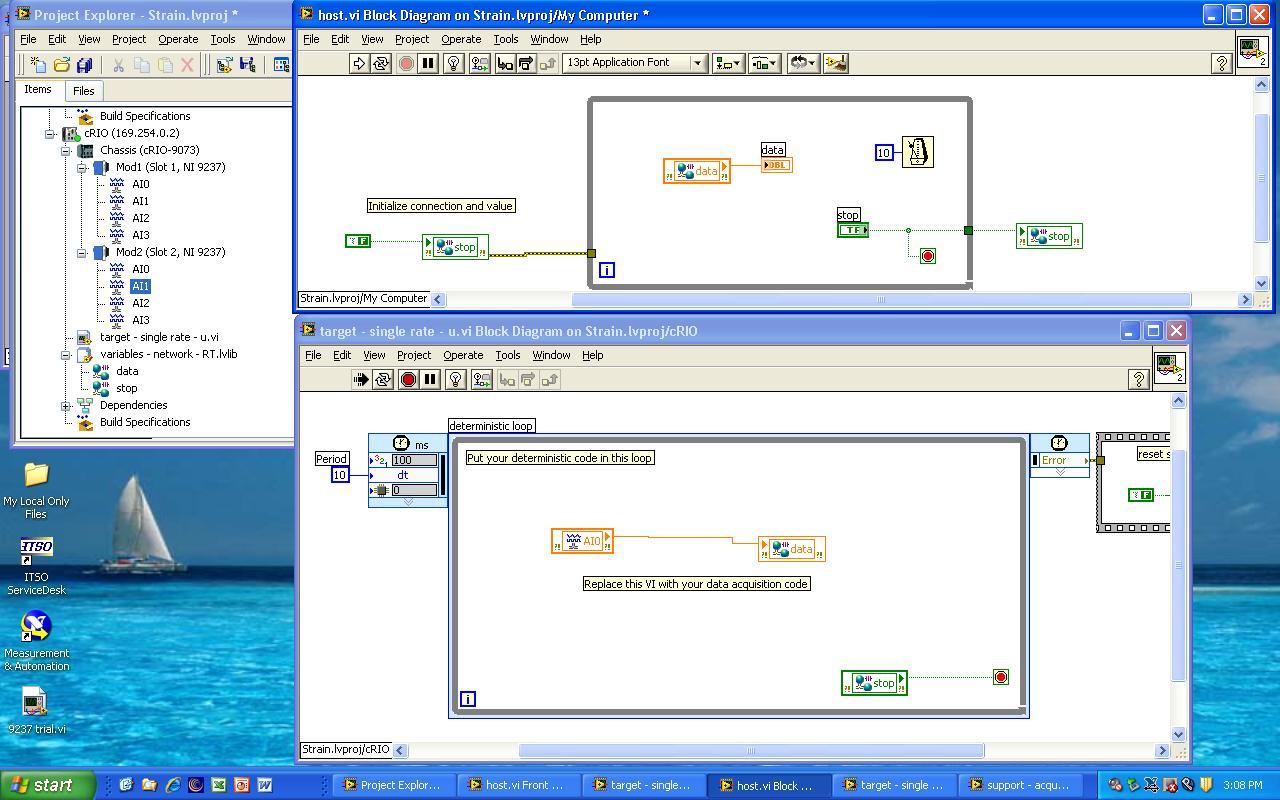Click red Abort button in target vi
Viewport: 1280px width, 800px height.
408,379
